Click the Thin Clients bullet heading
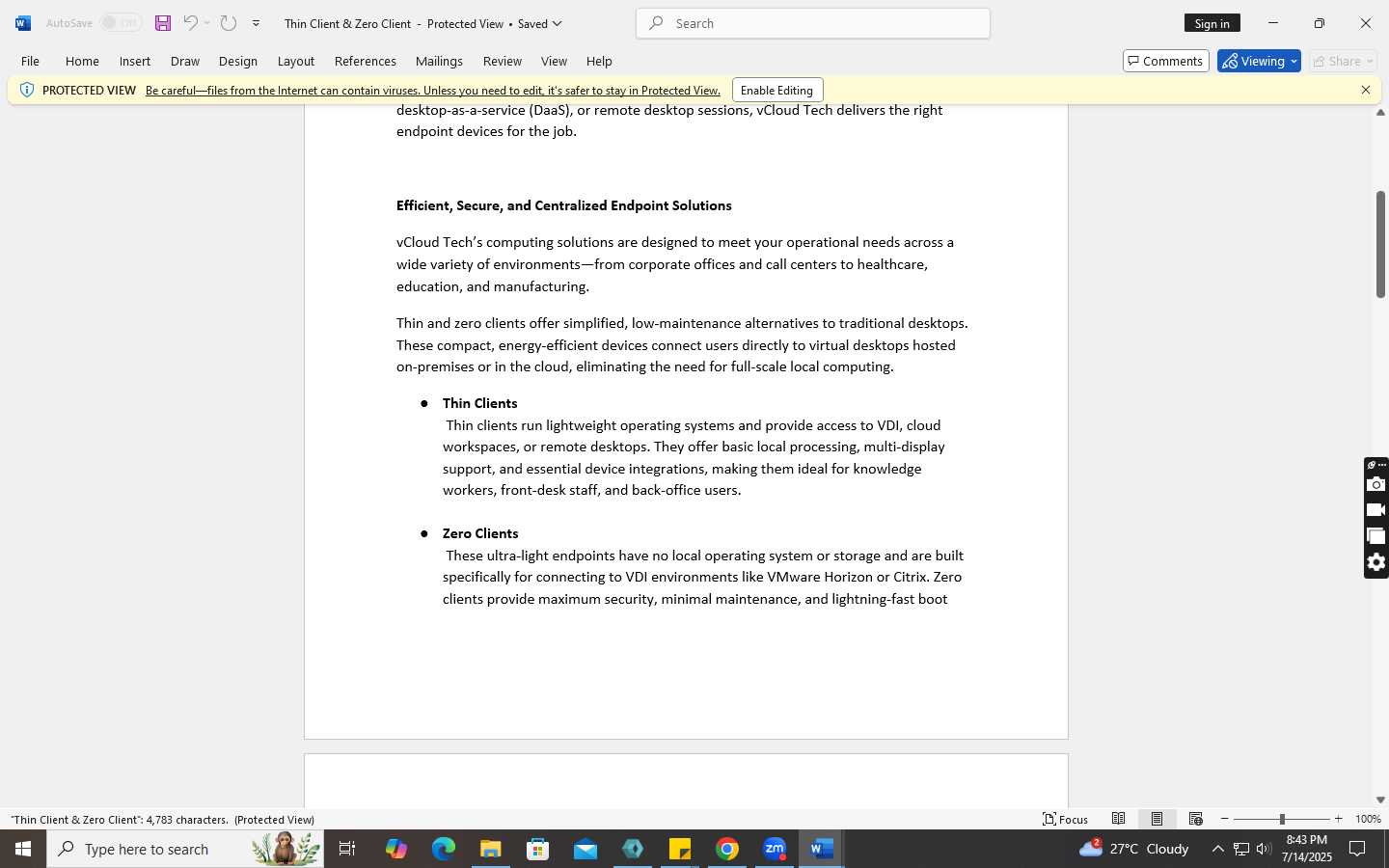1389x868 pixels. pyautogui.click(x=479, y=403)
